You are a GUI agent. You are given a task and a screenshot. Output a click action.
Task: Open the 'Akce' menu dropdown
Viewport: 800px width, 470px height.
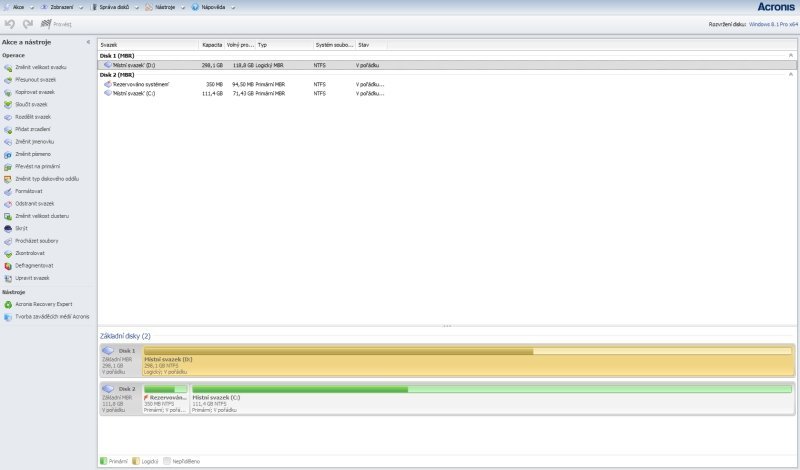tap(17, 7)
